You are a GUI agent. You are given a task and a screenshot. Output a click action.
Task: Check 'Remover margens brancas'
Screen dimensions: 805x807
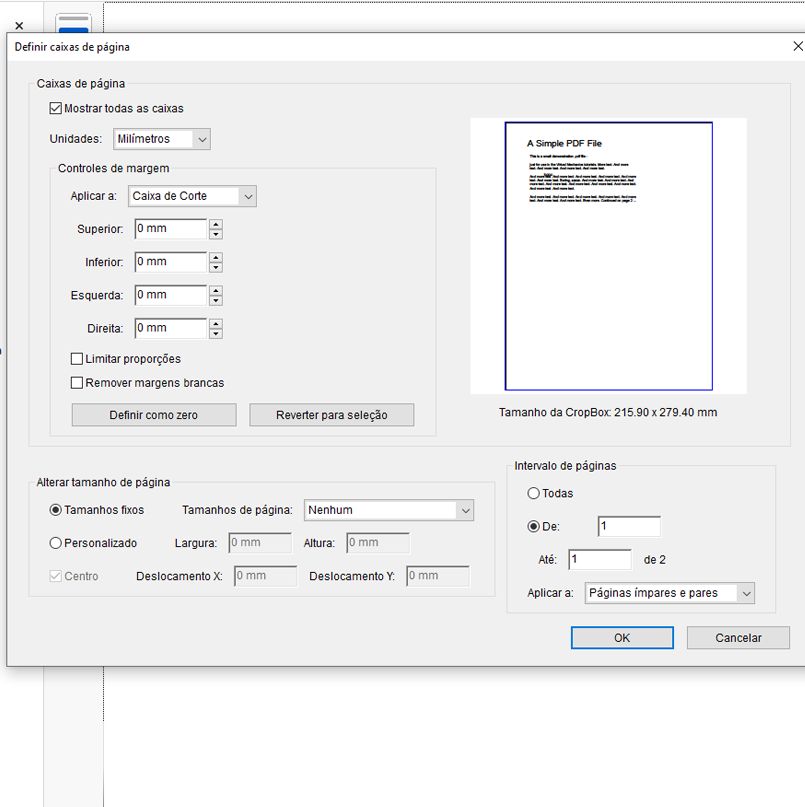(77, 382)
